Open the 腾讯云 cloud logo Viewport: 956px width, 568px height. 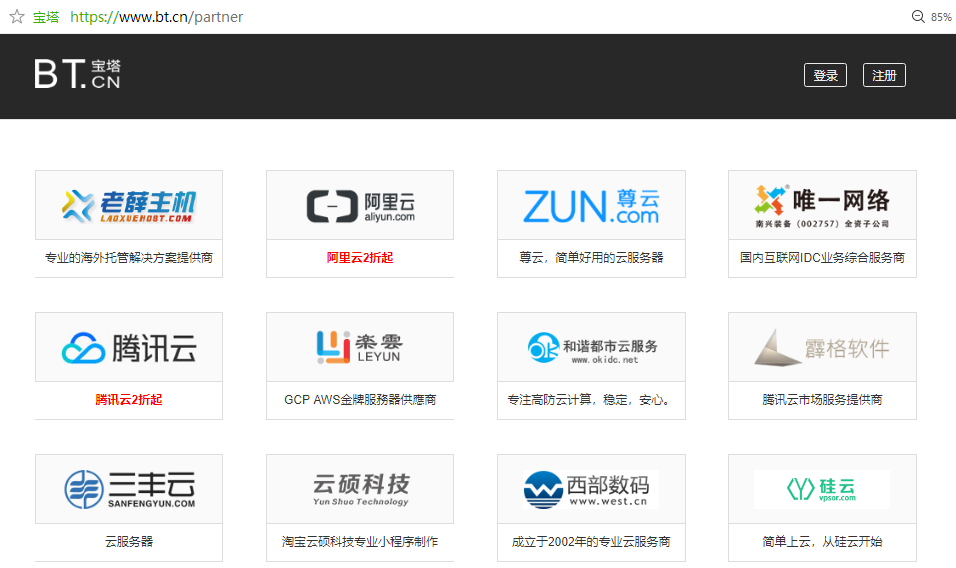click(x=129, y=347)
